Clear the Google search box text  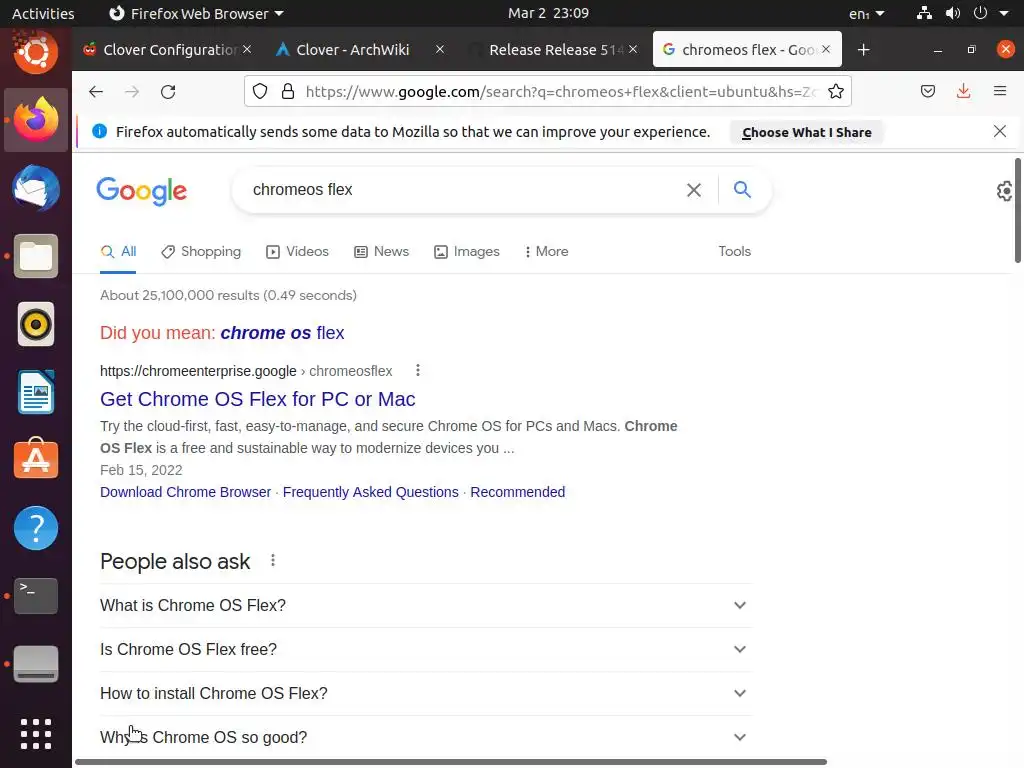click(x=694, y=190)
